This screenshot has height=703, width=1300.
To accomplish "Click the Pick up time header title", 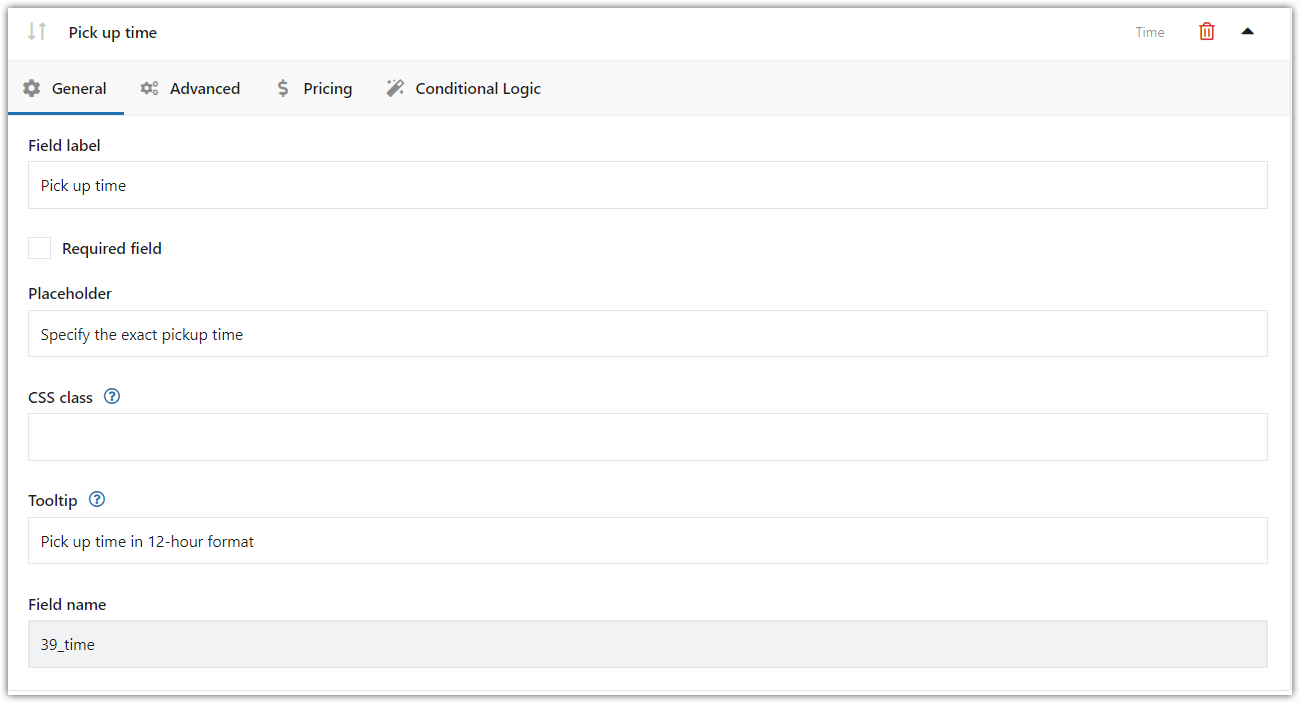I will tap(113, 32).
